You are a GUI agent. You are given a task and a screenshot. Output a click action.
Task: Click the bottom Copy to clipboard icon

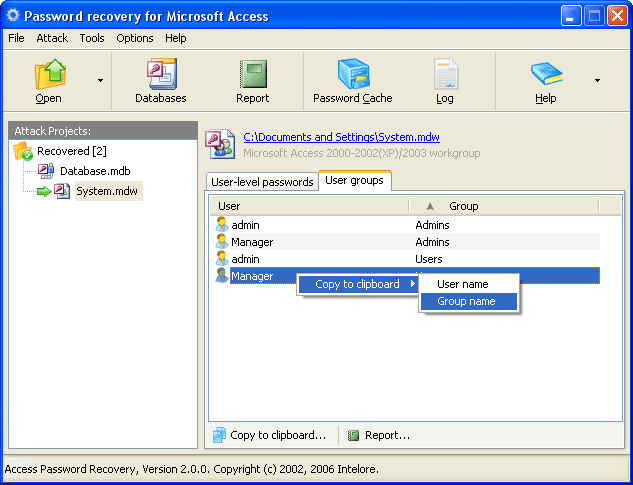pyautogui.click(x=219, y=435)
